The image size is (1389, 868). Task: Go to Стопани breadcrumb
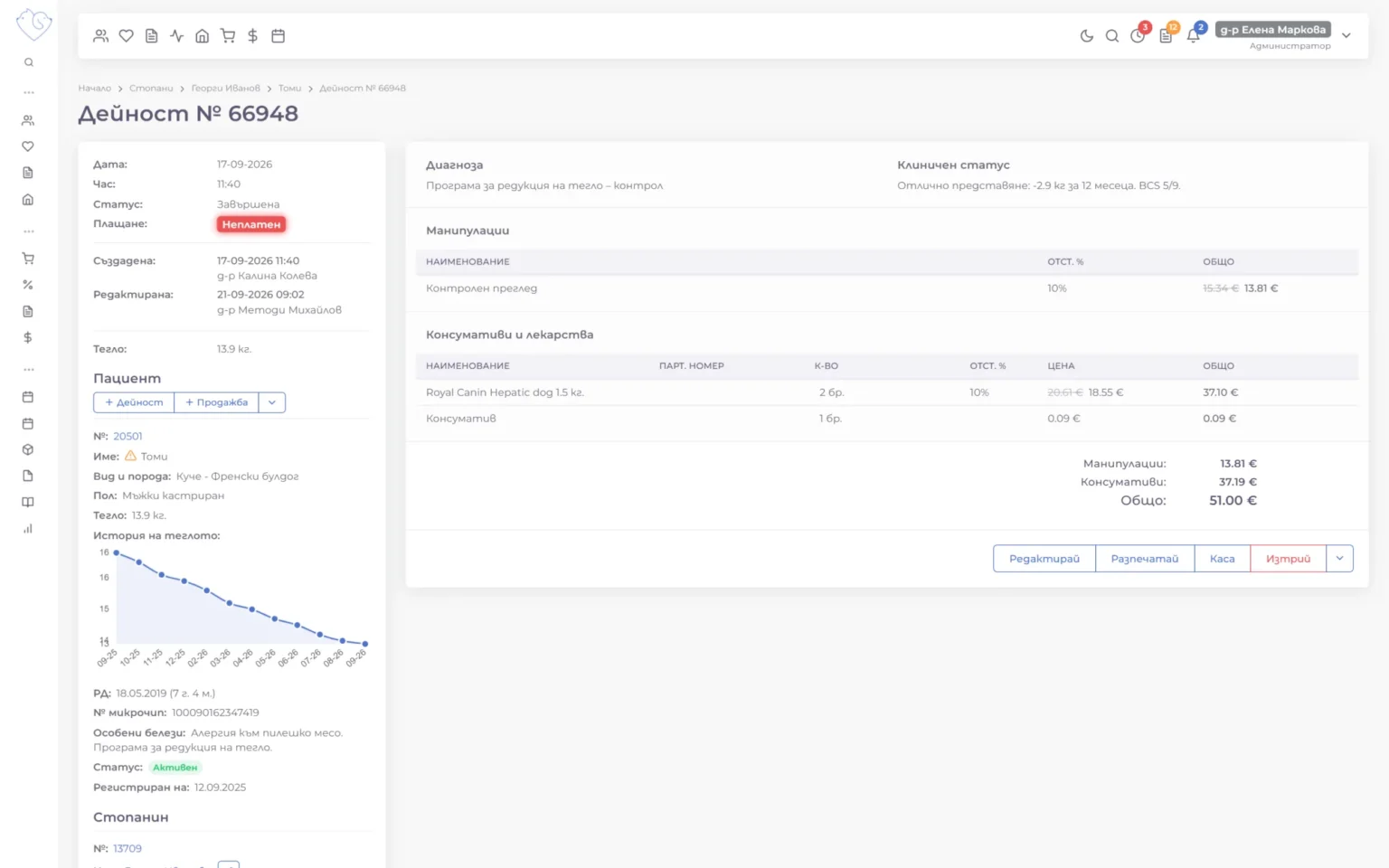coord(151,89)
